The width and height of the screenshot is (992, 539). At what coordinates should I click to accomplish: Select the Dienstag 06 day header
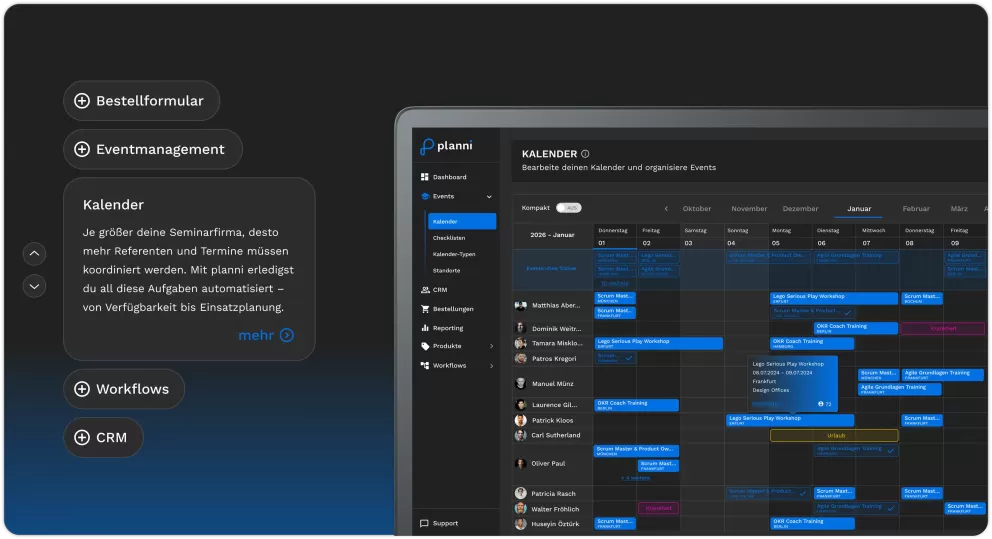click(x=834, y=237)
